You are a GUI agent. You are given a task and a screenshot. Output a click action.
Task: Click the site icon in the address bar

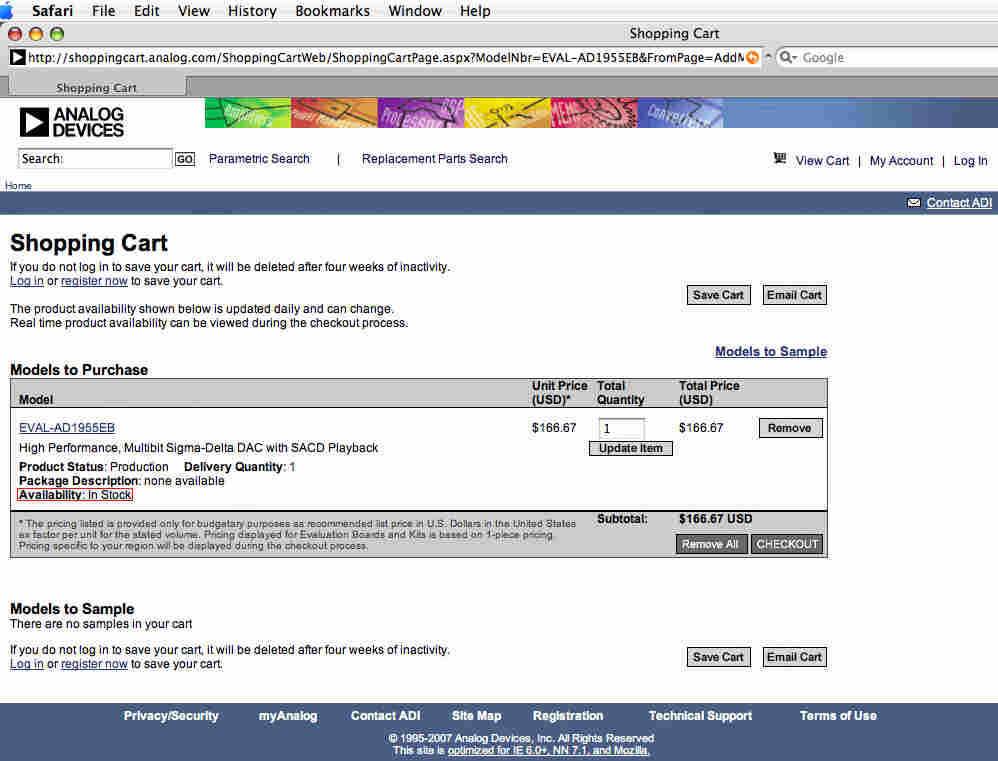tap(17, 57)
